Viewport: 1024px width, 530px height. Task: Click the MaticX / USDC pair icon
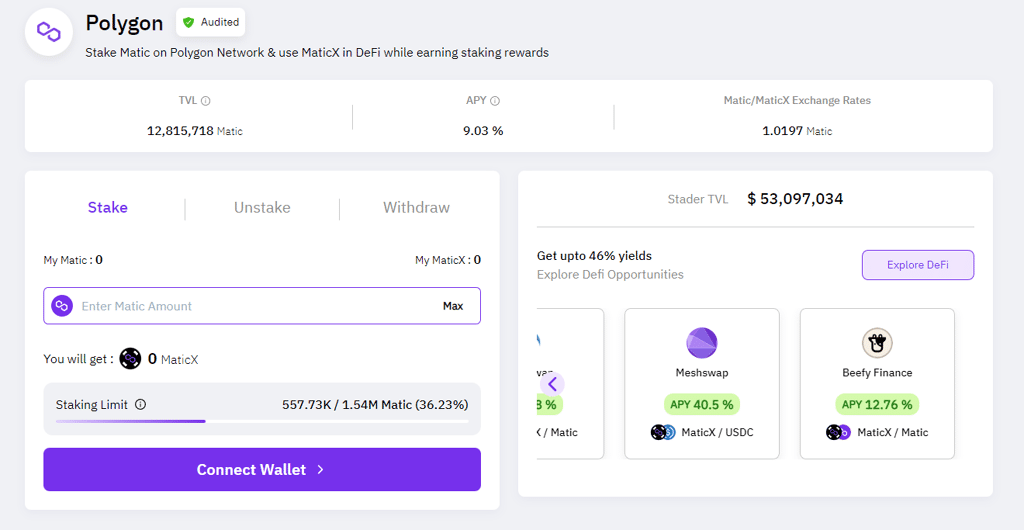663,432
